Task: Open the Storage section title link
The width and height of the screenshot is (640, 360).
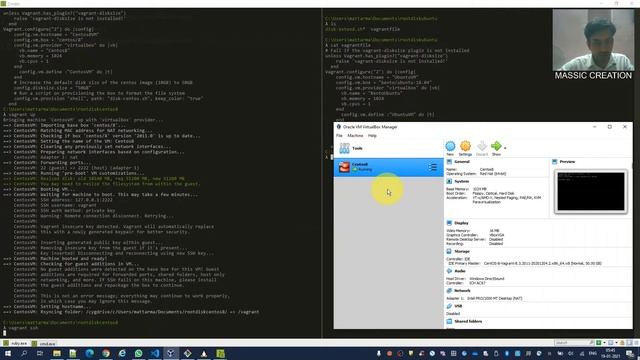Action: pos(462,251)
